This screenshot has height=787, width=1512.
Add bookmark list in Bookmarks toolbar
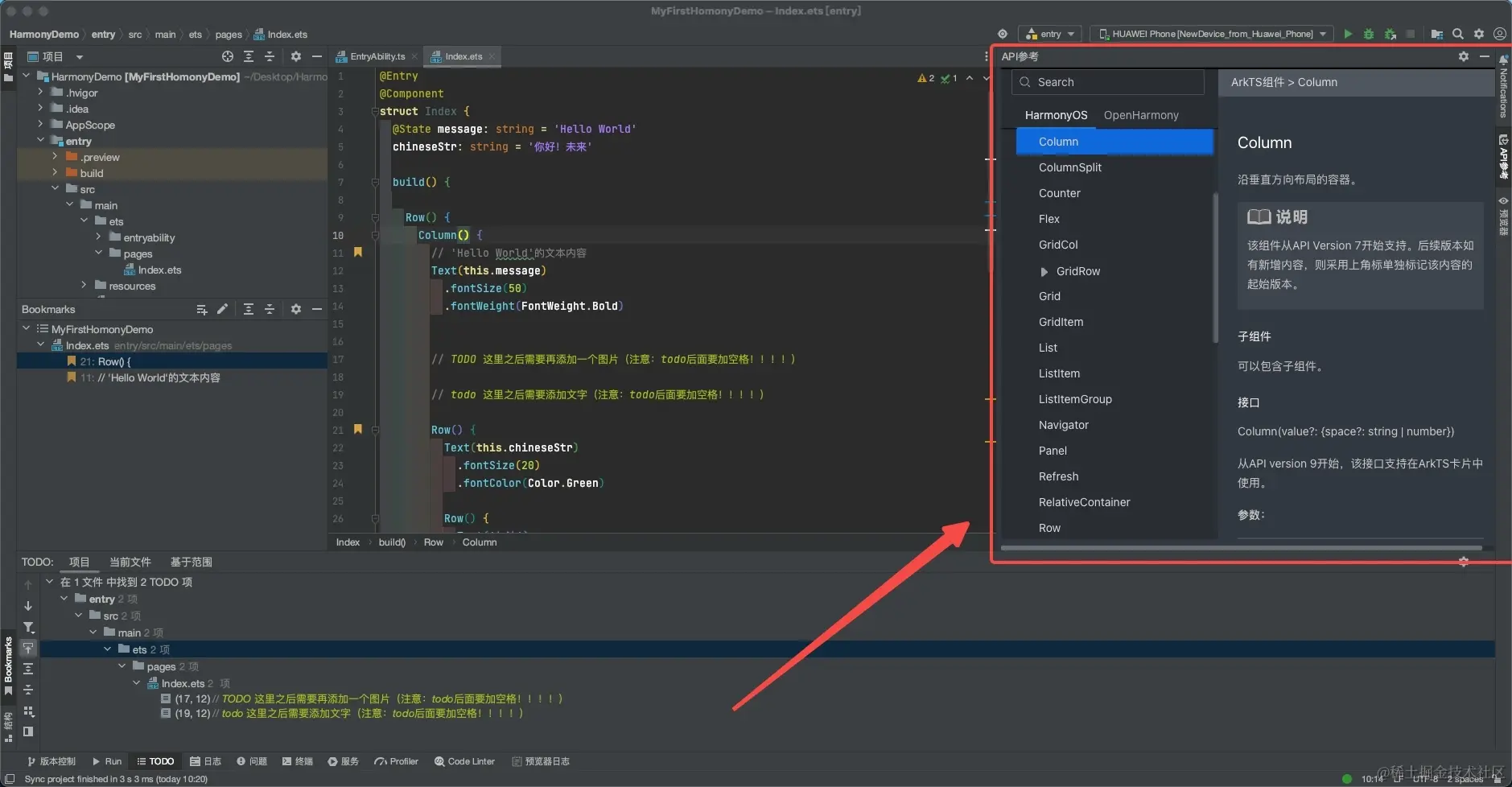coord(202,309)
